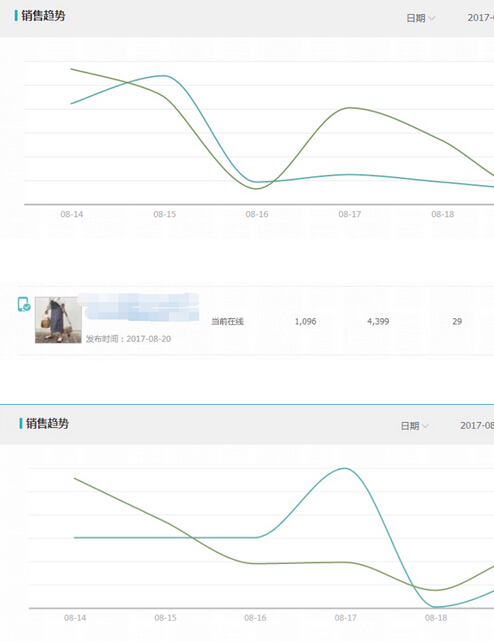This screenshot has width=494, height=642.
Task: Click the lower 销售趋势 section heading
Action: coord(47,423)
